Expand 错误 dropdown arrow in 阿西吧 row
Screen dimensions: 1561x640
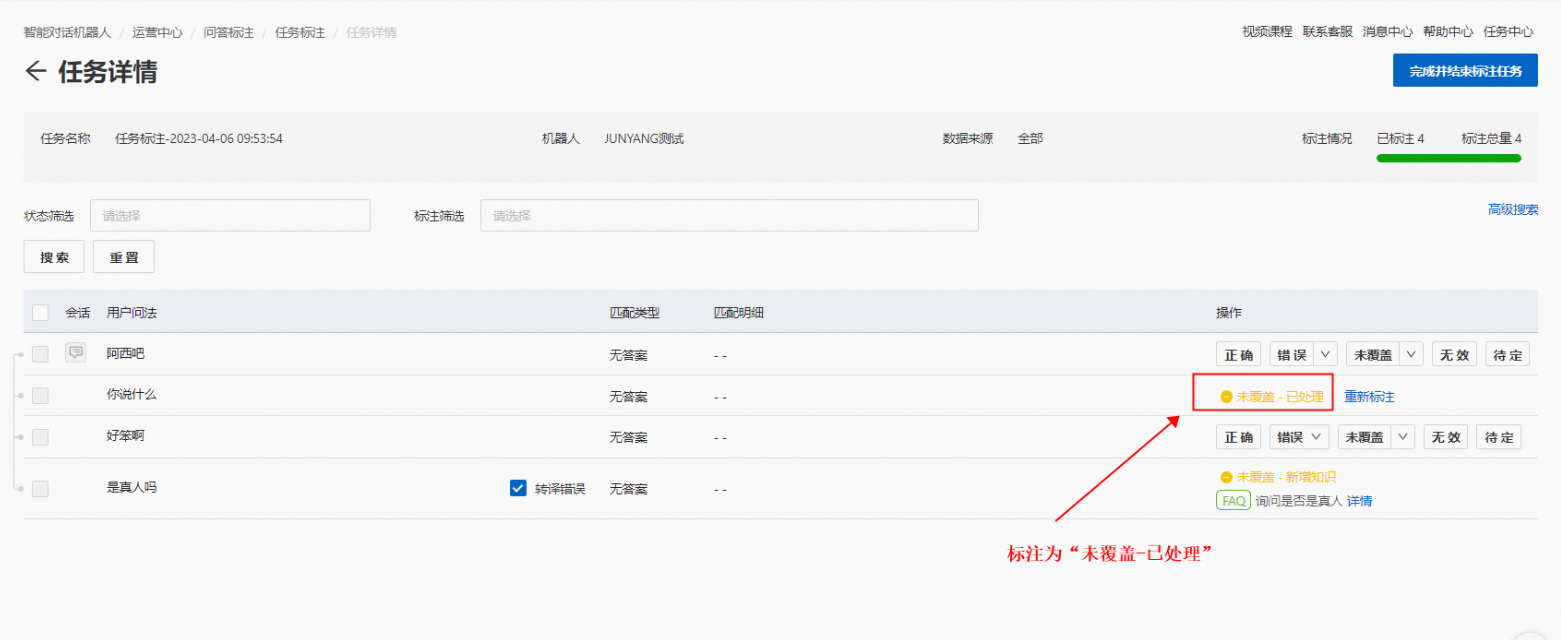coord(1325,354)
